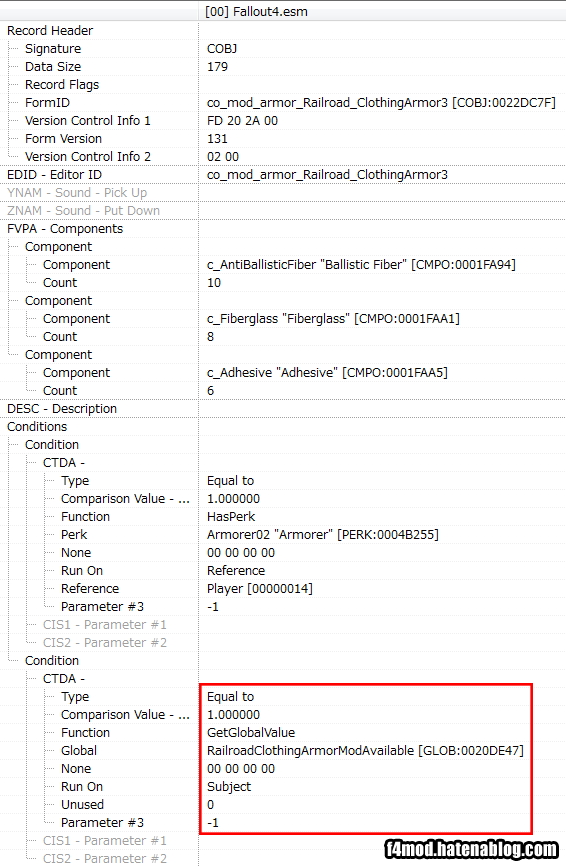Click the form version value 131
Viewport: 566px width, 867px height.
coord(217,138)
